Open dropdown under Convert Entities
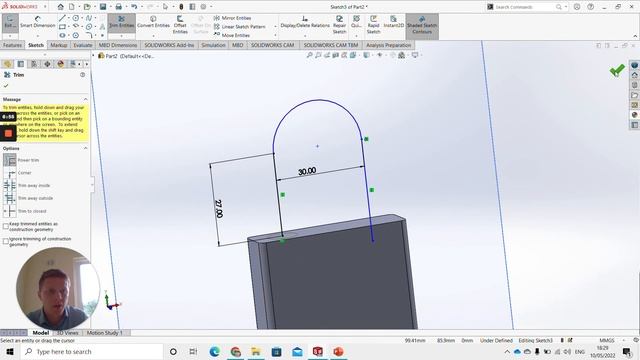This screenshot has width=640, height=360. click(153, 36)
